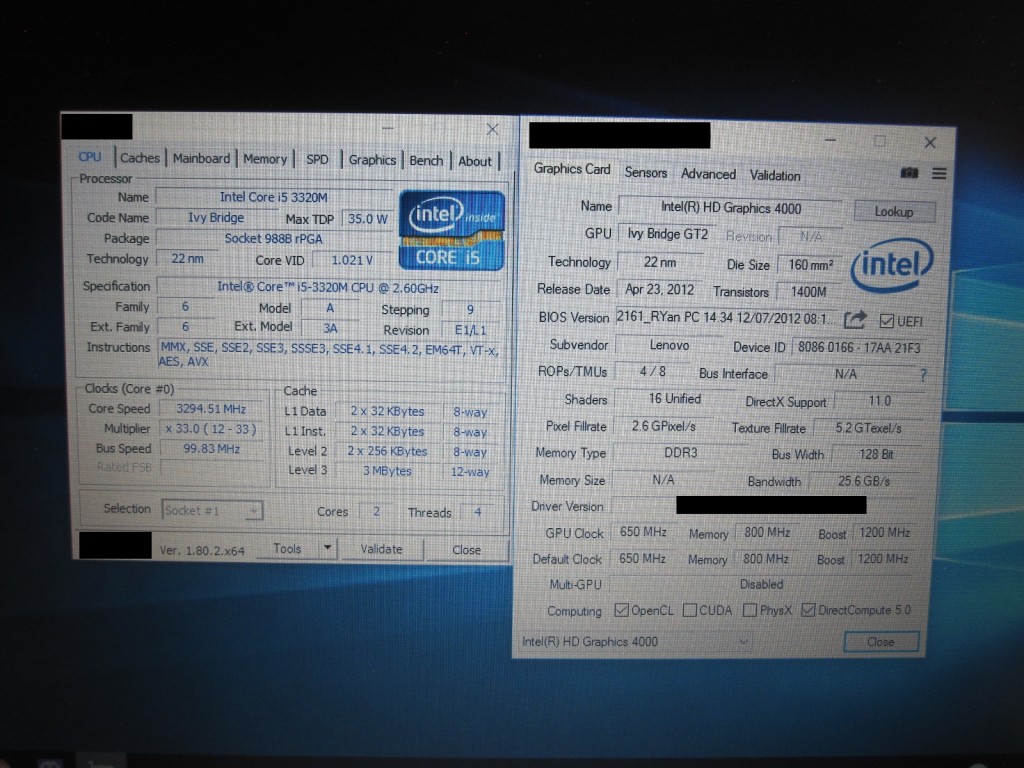Go to the Validation tab
Screen dimensions: 1024x768
coord(775,175)
